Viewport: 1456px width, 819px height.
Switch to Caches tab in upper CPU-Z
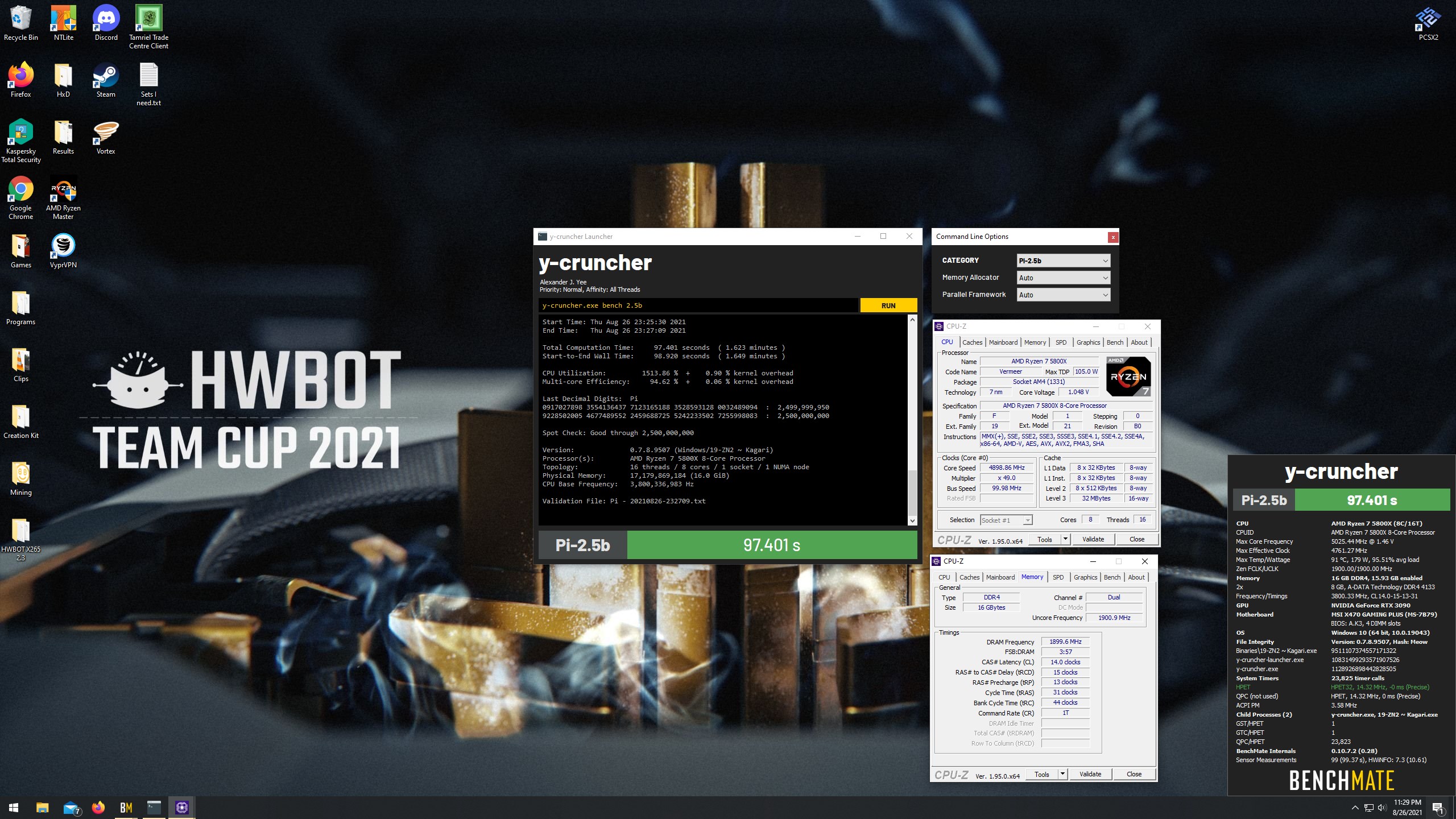(x=972, y=342)
